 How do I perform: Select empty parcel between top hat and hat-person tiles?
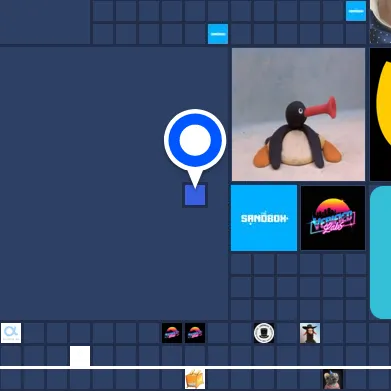click(x=287, y=333)
